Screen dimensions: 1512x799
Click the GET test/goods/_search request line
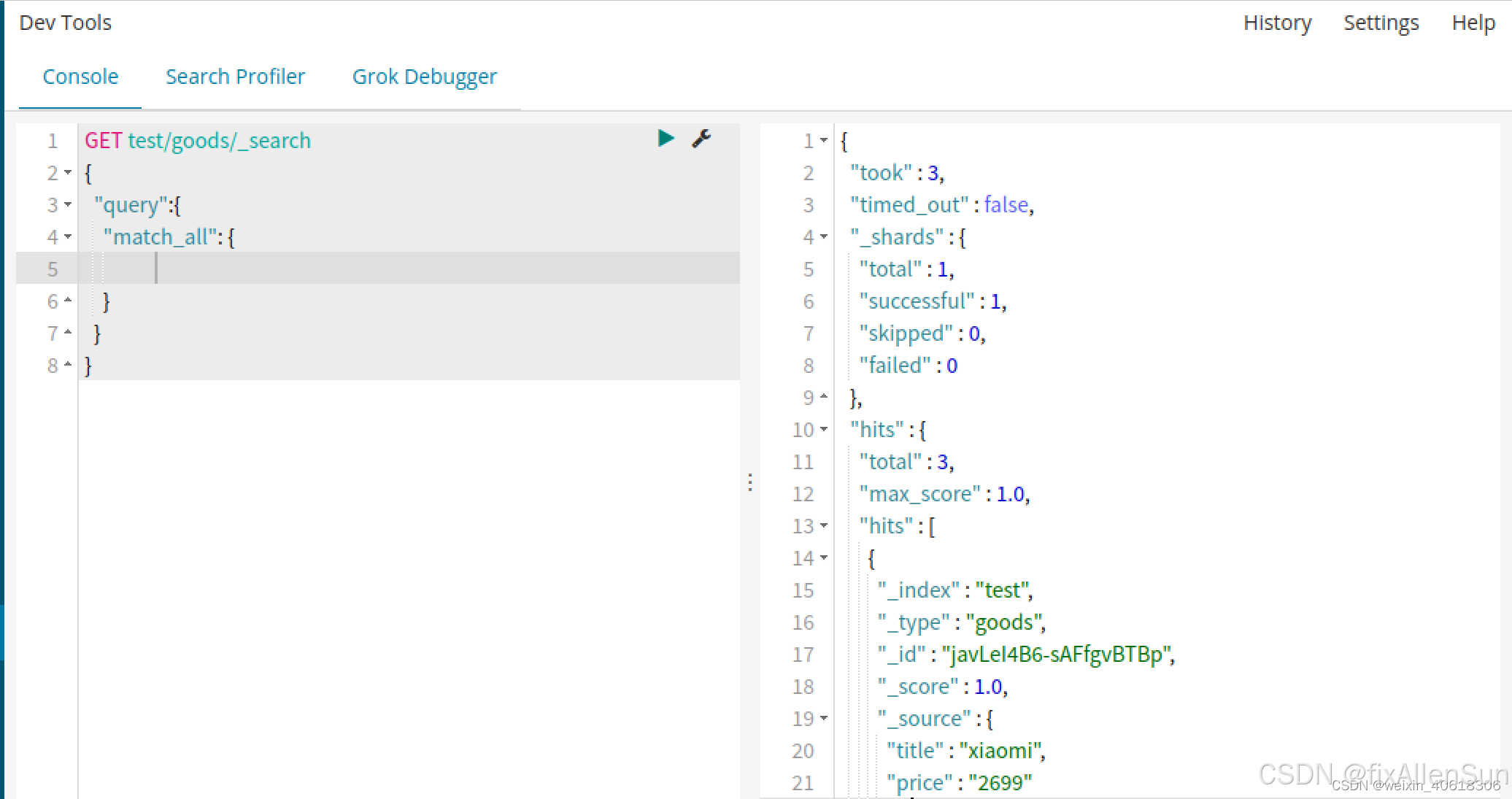198,141
